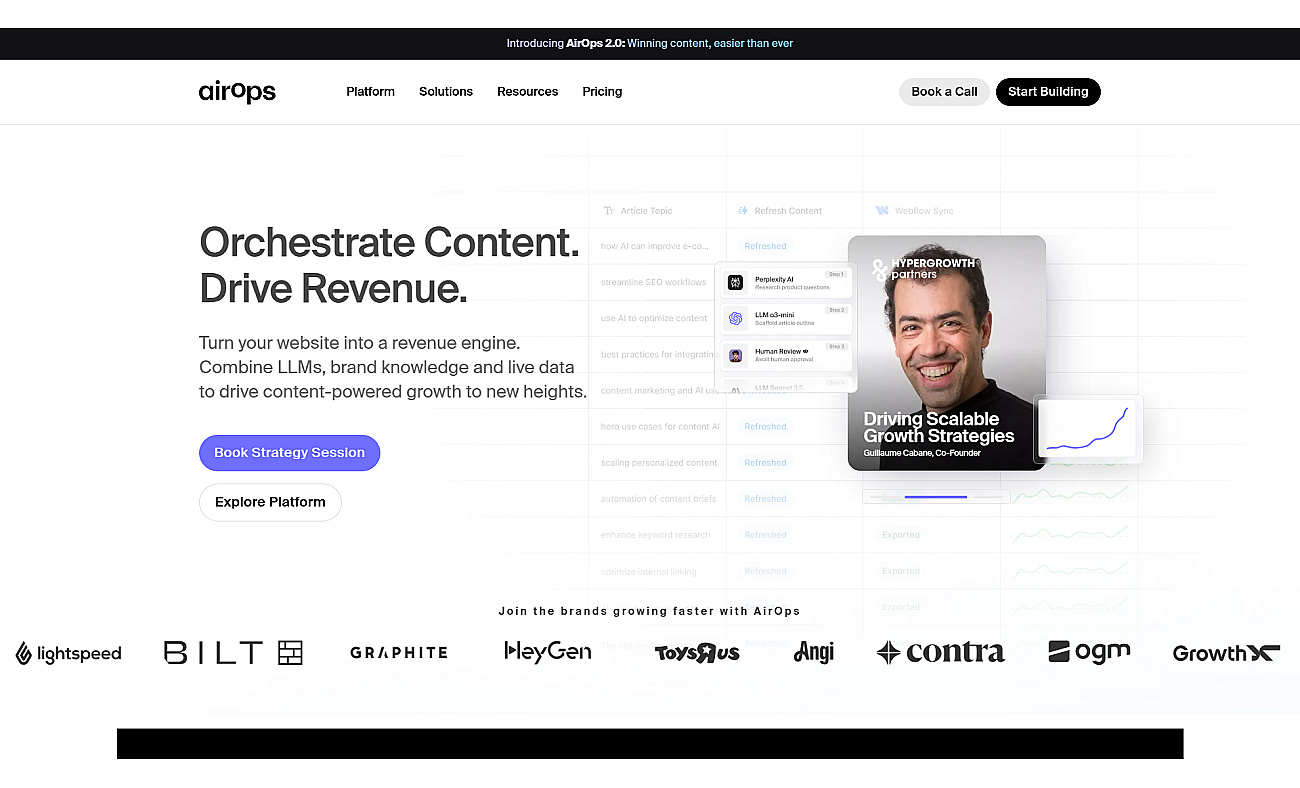Click Exported badge in 'enhance keyword research' row
Screen dimensions: 1300x788
901,535
